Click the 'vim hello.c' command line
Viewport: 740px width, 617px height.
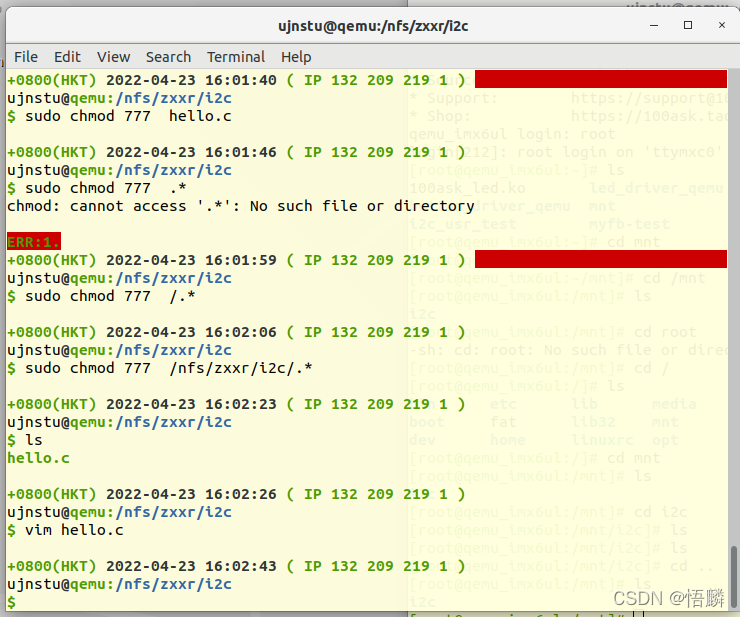click(65, 530)
